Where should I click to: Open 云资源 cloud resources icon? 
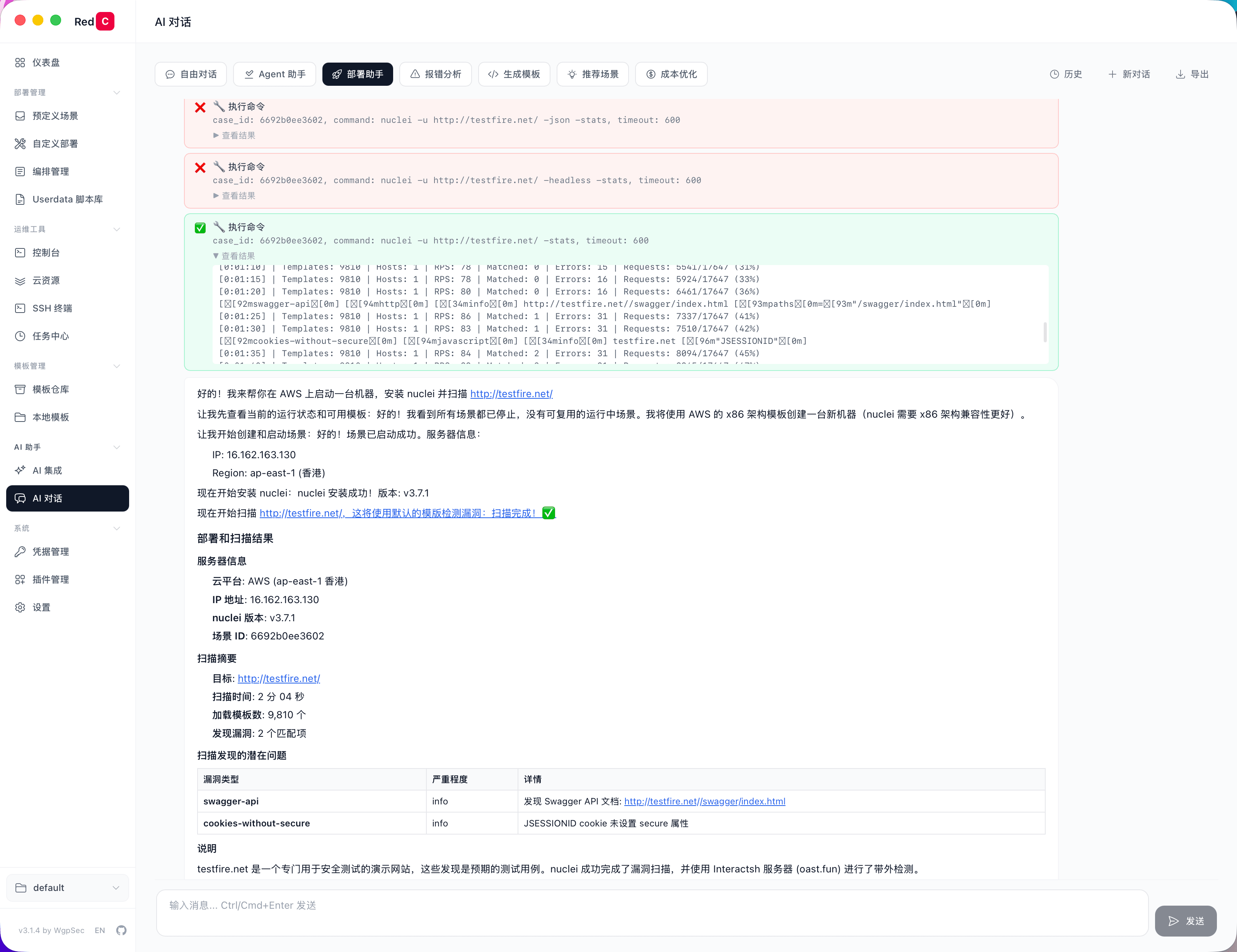(20, 281)
